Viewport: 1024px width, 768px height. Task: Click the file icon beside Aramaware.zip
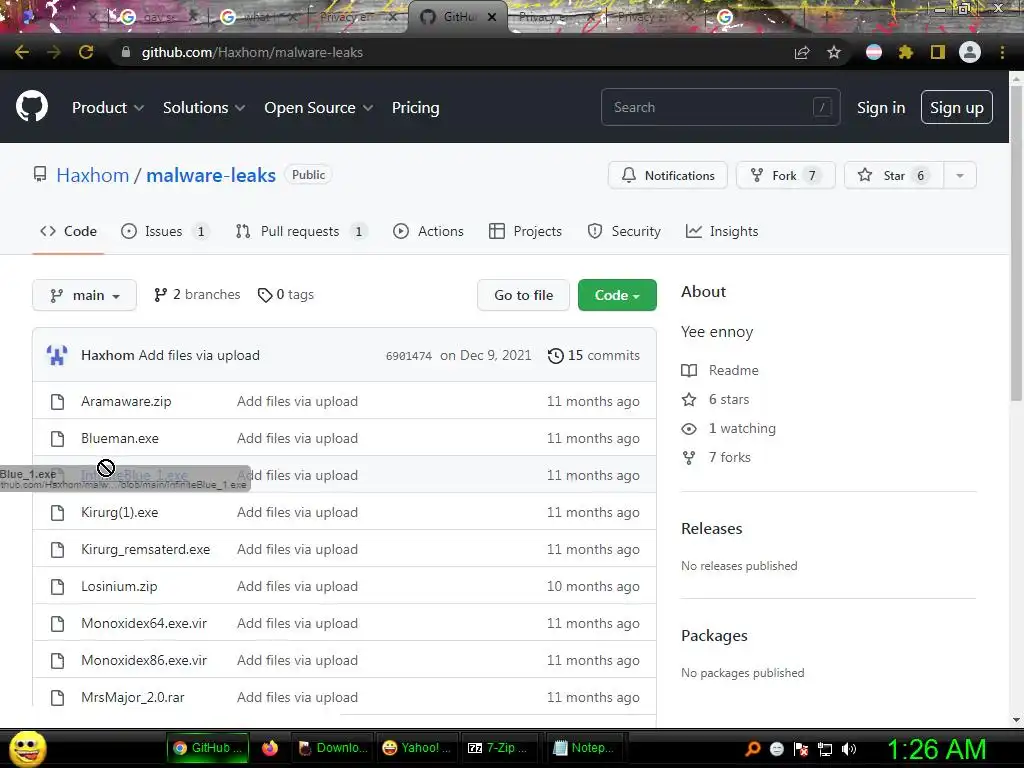(57, 402)
